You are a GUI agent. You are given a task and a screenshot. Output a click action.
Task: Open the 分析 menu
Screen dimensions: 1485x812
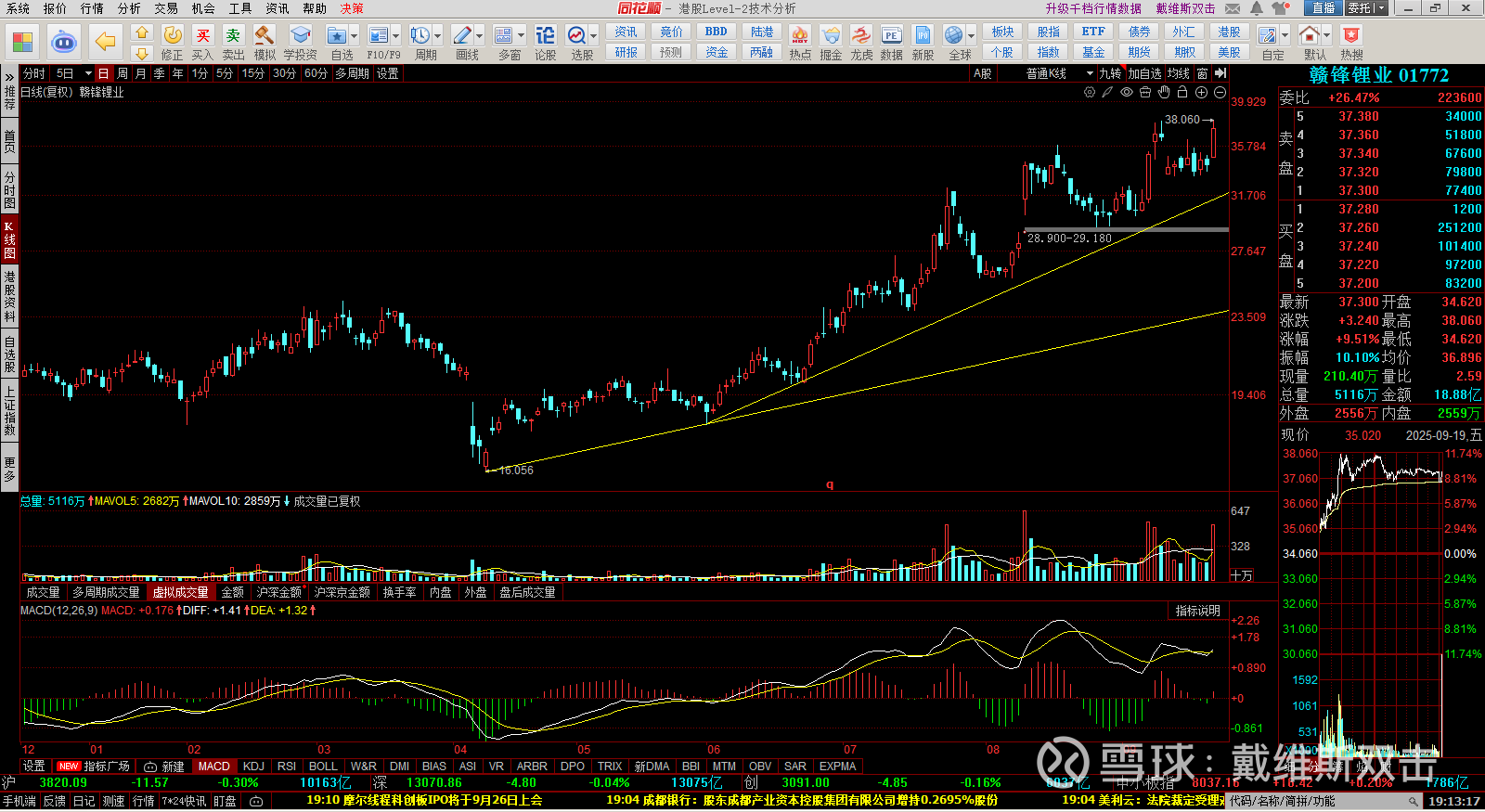pos(129,8)
